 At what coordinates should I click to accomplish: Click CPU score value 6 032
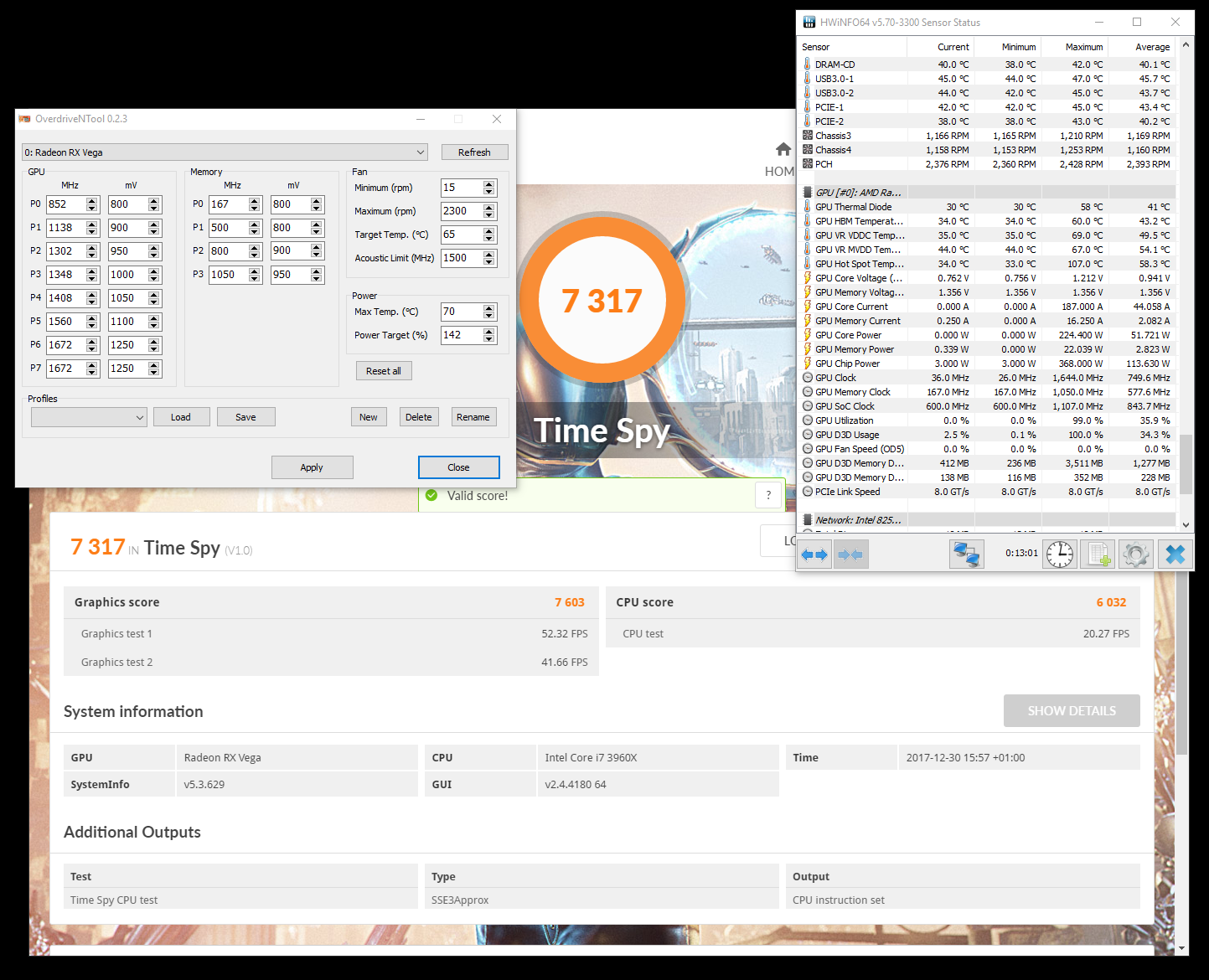pyautogui.click(x=1111, y=602)
